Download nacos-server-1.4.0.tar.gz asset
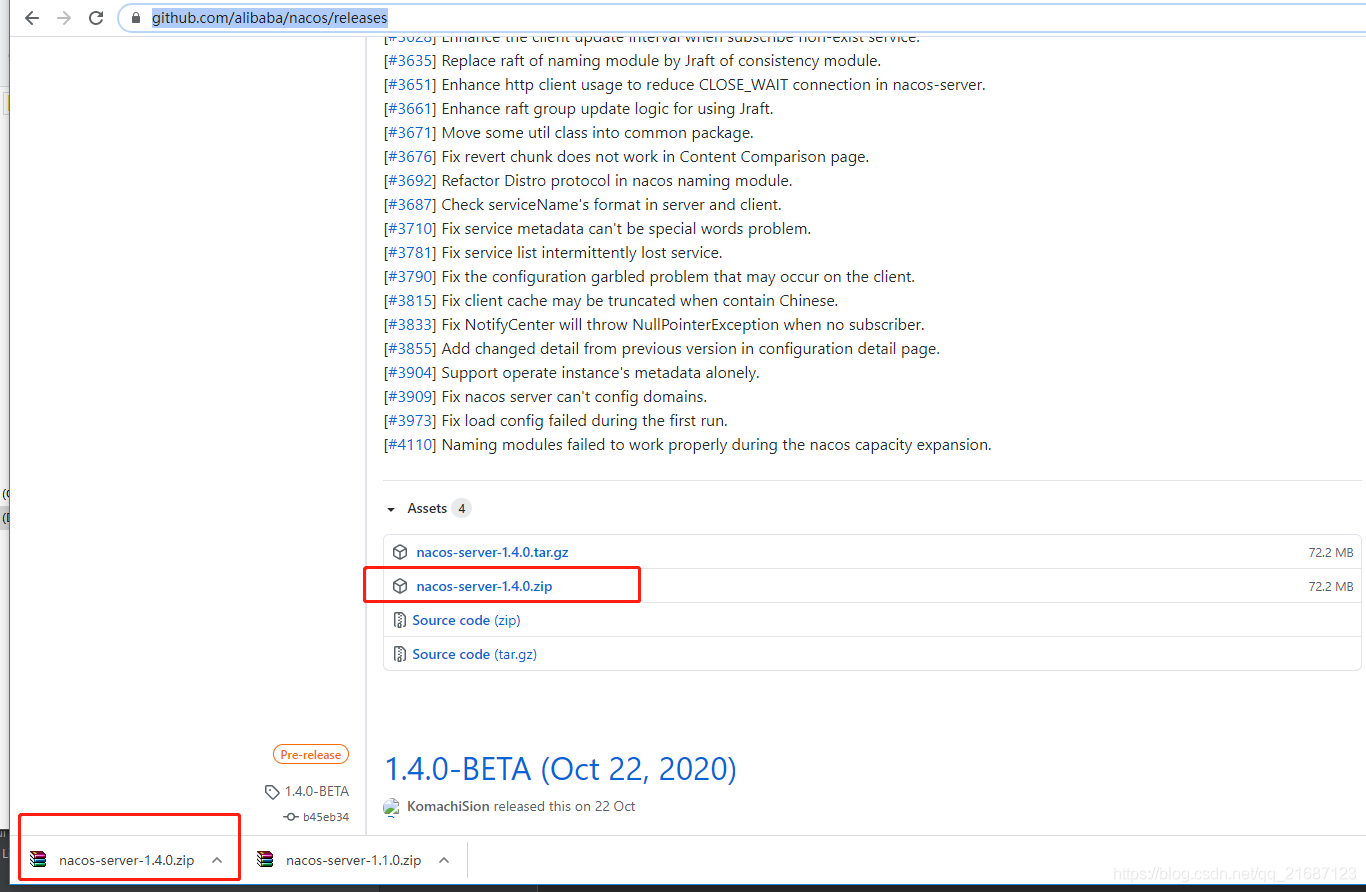The height and width of the screenshot is (892, 1366). tap(492, 552)
